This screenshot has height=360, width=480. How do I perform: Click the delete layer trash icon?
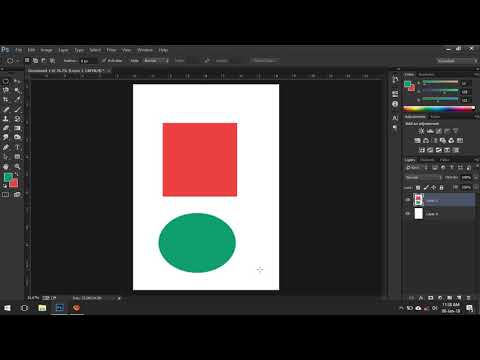[x=468, y=298]
